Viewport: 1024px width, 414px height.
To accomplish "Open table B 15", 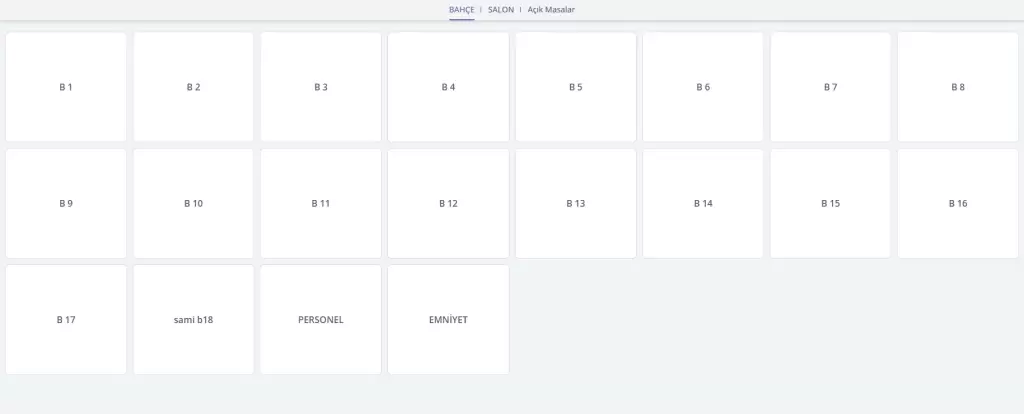I will (x=830, y=203).
